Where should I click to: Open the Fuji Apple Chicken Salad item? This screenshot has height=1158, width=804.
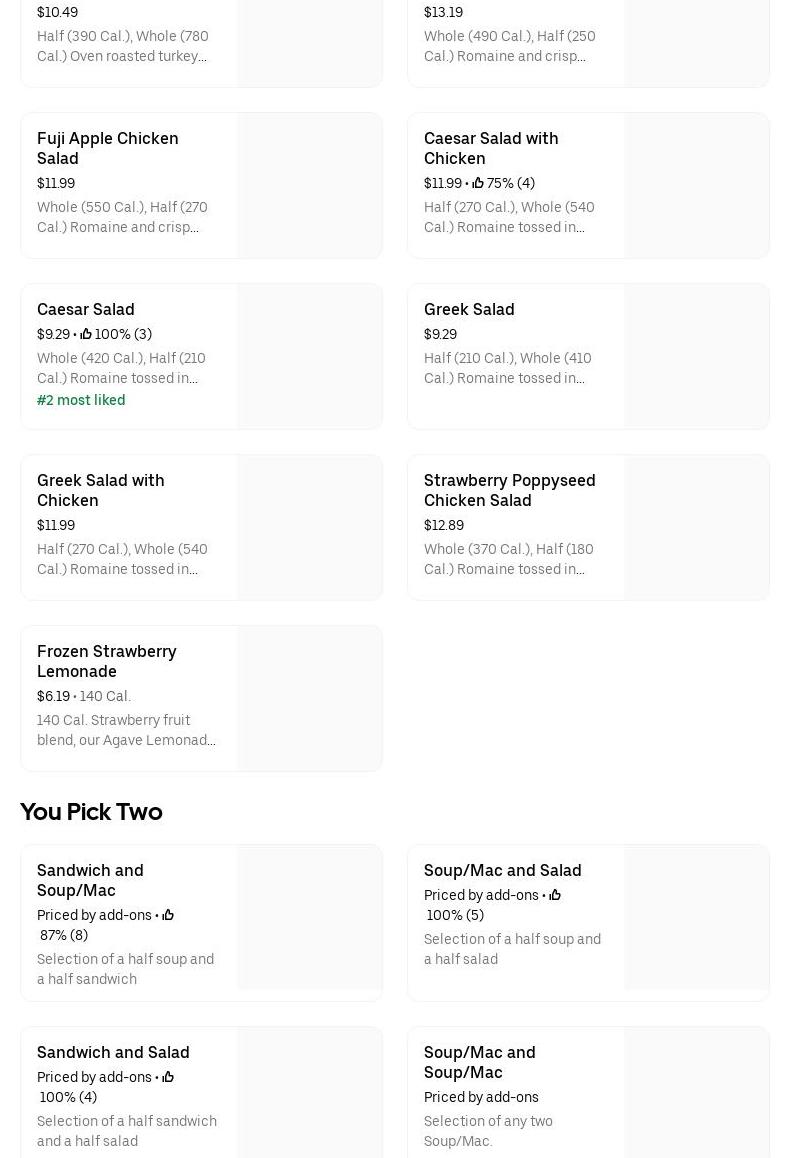click(x=108, y=148)
